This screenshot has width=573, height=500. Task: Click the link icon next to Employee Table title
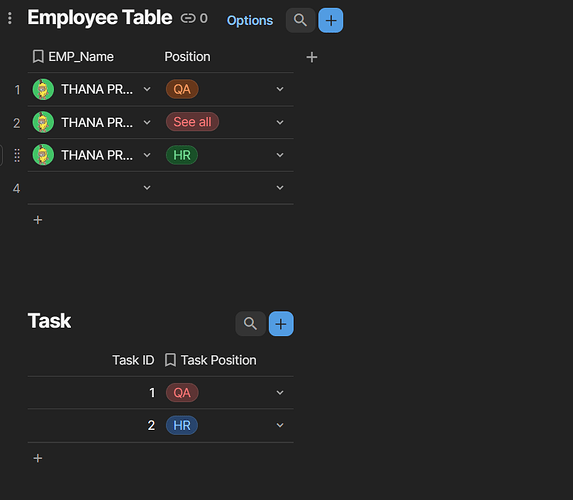point(188,18)
